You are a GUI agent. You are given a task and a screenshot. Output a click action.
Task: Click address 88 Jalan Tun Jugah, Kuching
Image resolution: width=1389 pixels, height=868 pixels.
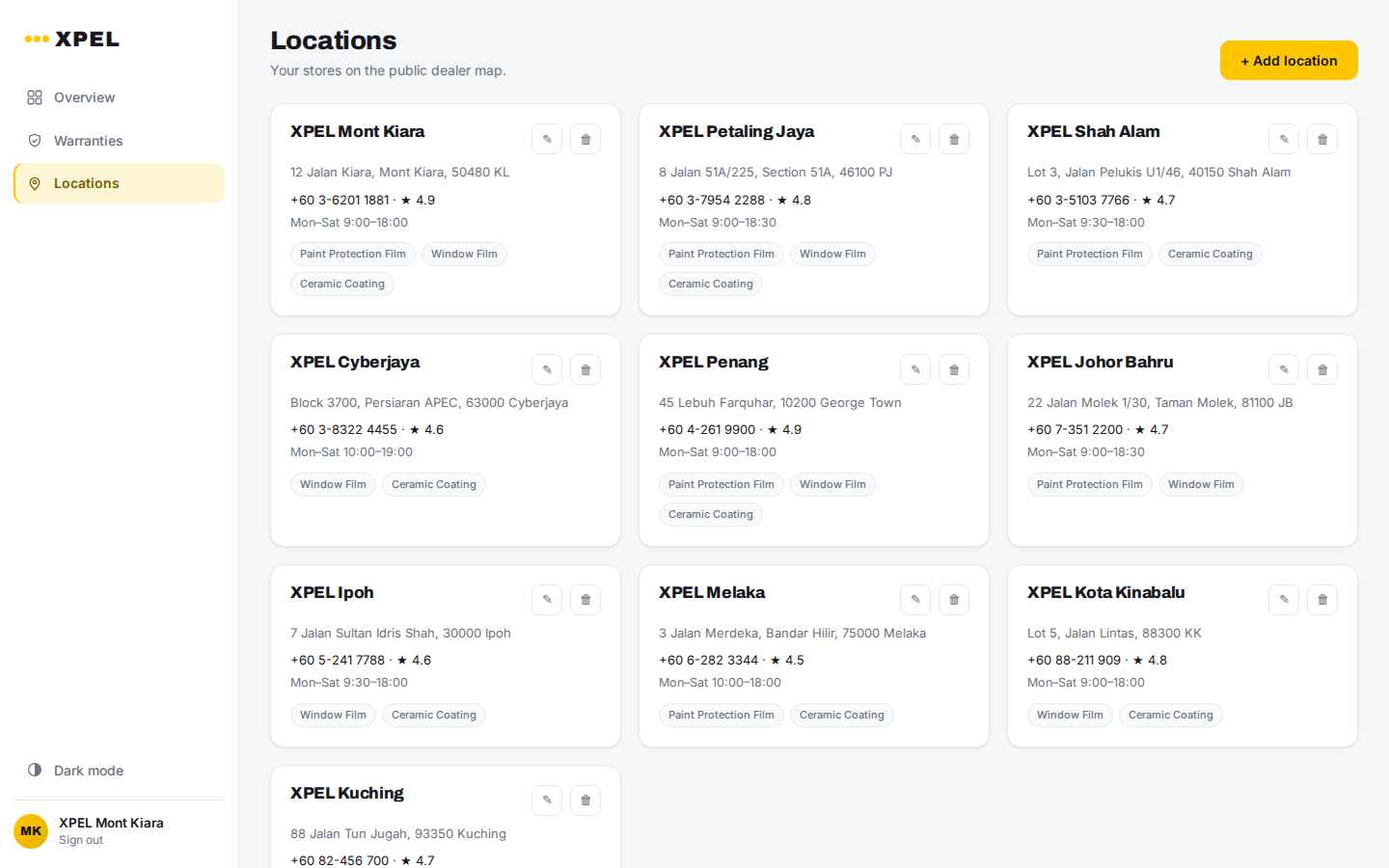398,834
